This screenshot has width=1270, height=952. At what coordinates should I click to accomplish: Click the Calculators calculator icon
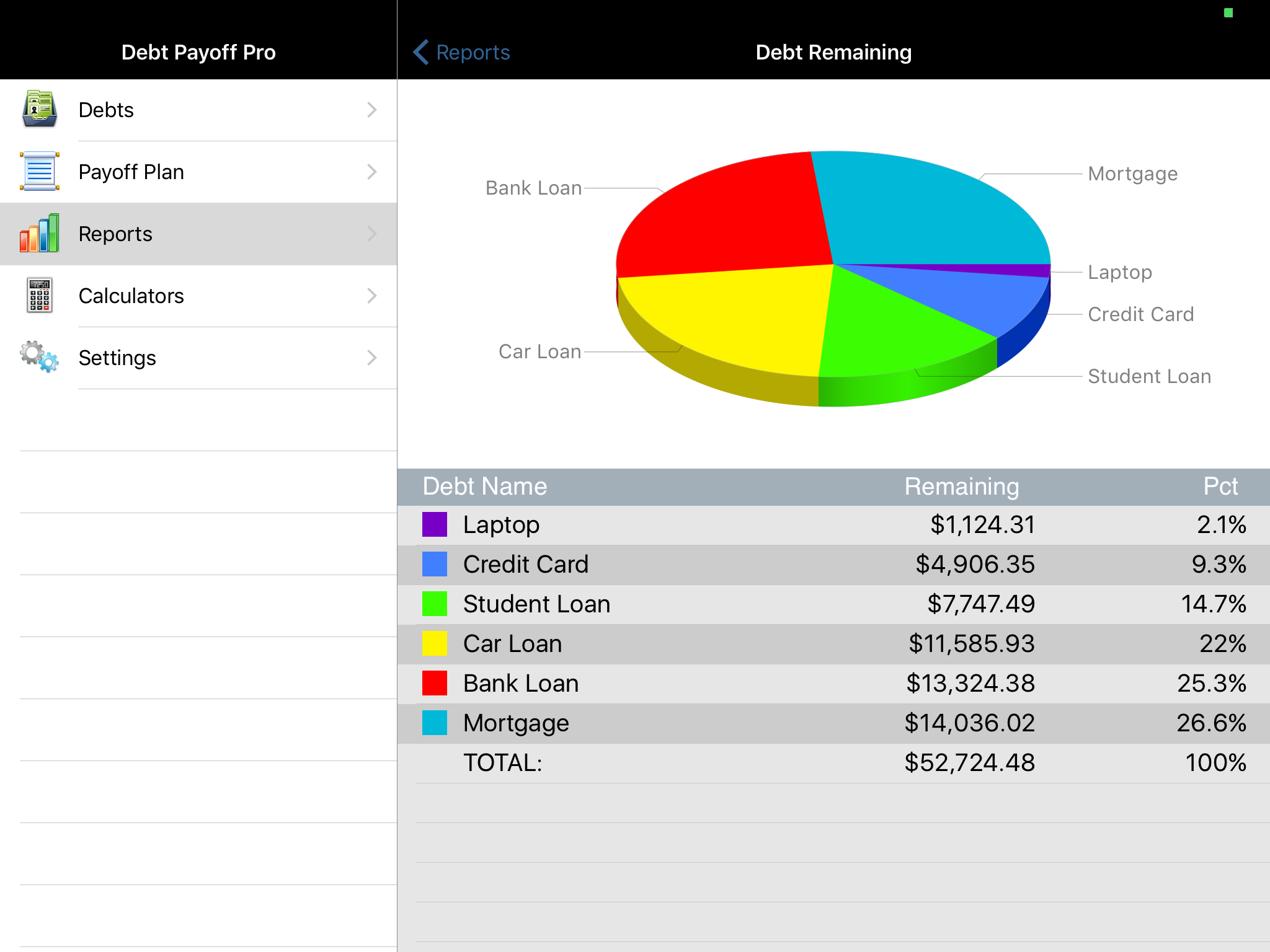coord(40,296)
